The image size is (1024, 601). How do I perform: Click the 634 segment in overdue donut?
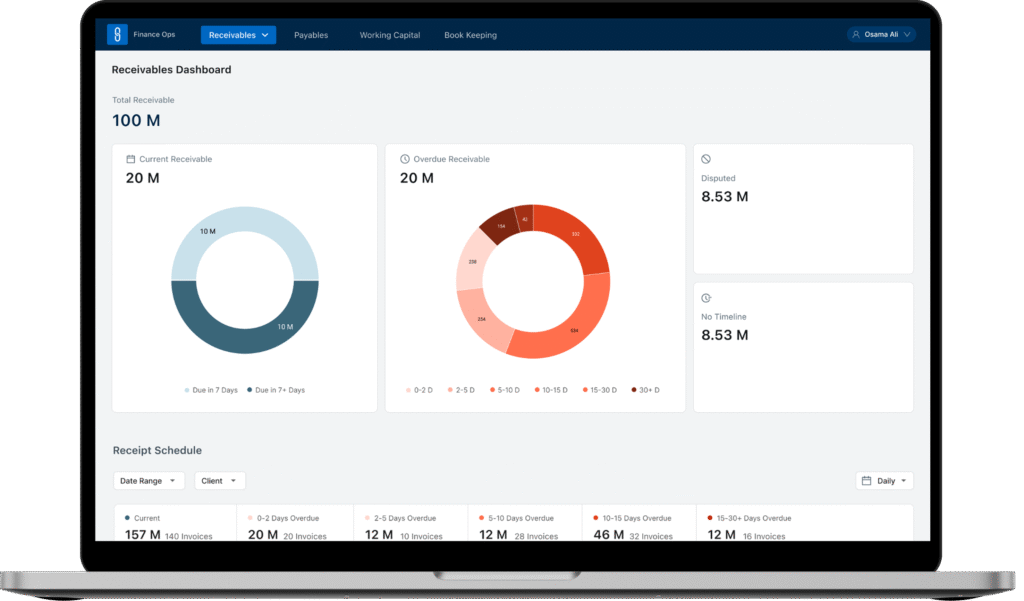(566, 320)
